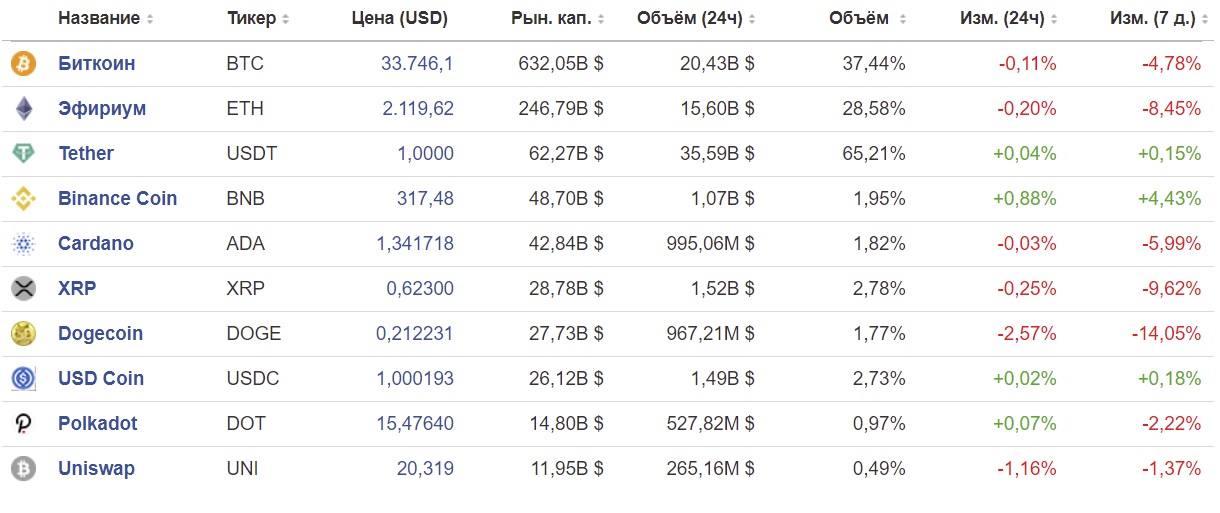The width and height of the screenshot is (1220, 513).
Task: Open the Tether coin page
Action: pyautogui.click(x=86, y=154)
